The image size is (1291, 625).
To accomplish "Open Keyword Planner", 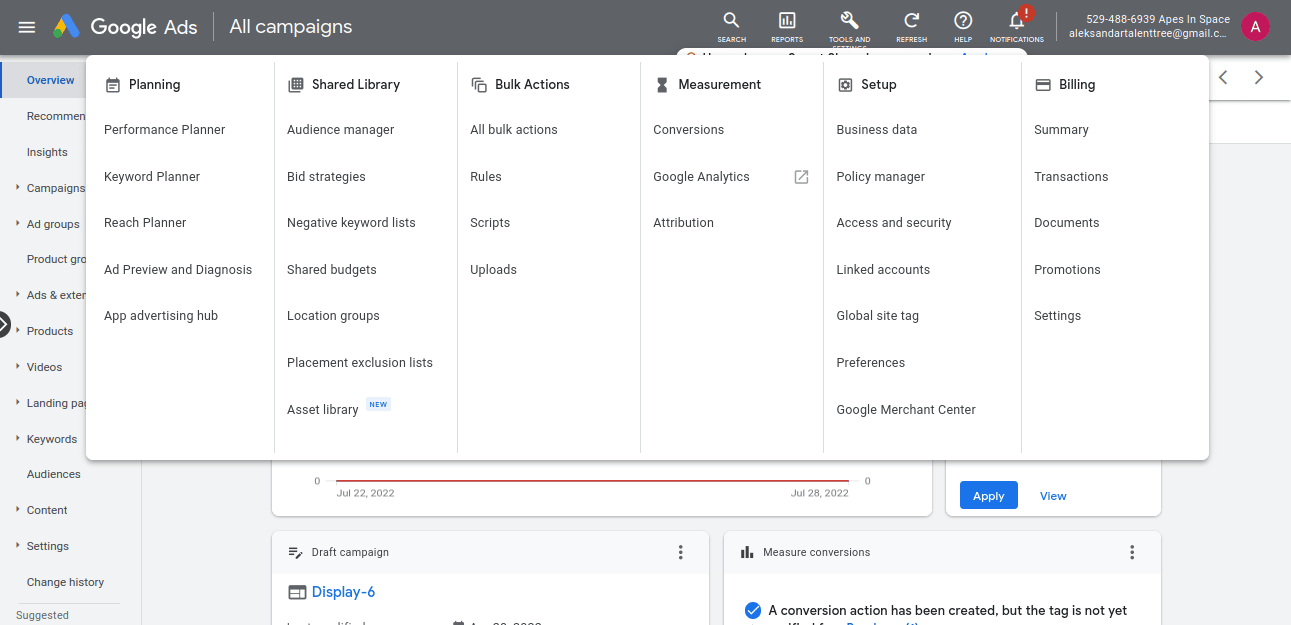I will [152, 177].
